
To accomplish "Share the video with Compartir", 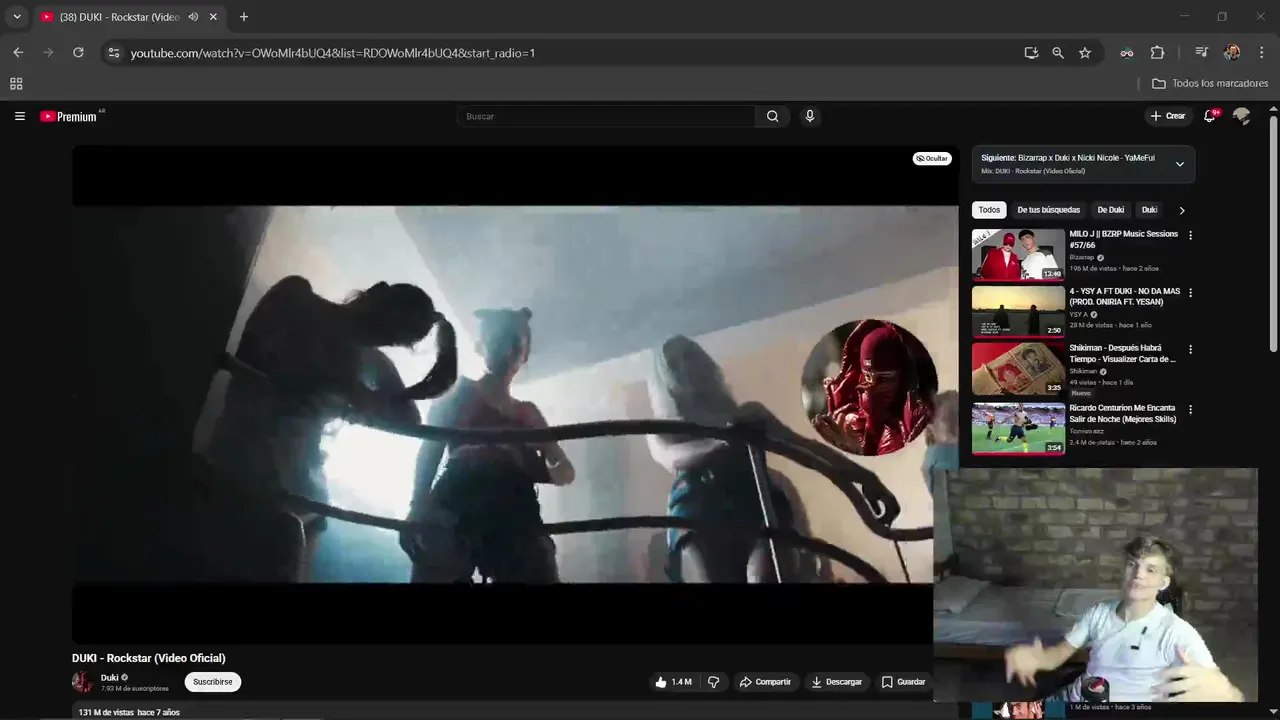I will (765, 682).
